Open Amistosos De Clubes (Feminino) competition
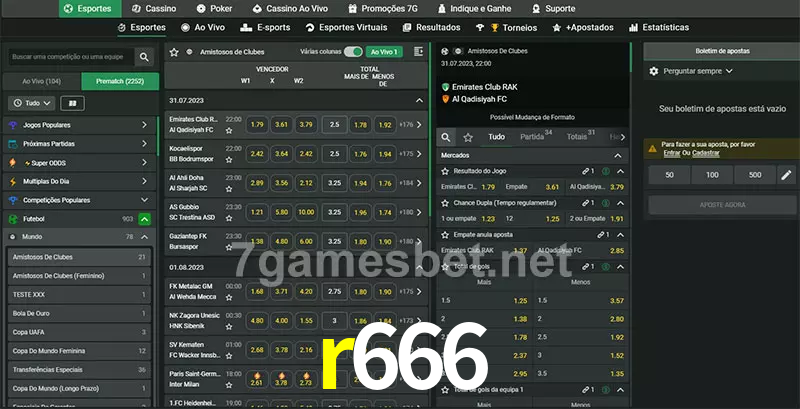The width and height of the screenshot is (800, 409). pos(79,276)
